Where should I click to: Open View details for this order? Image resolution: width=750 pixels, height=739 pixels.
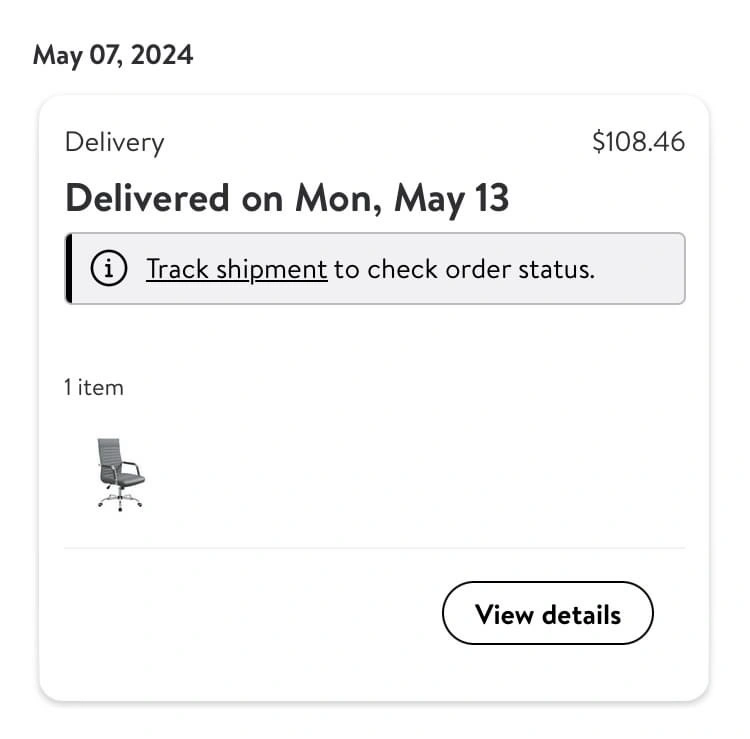(x=548, y=613)
